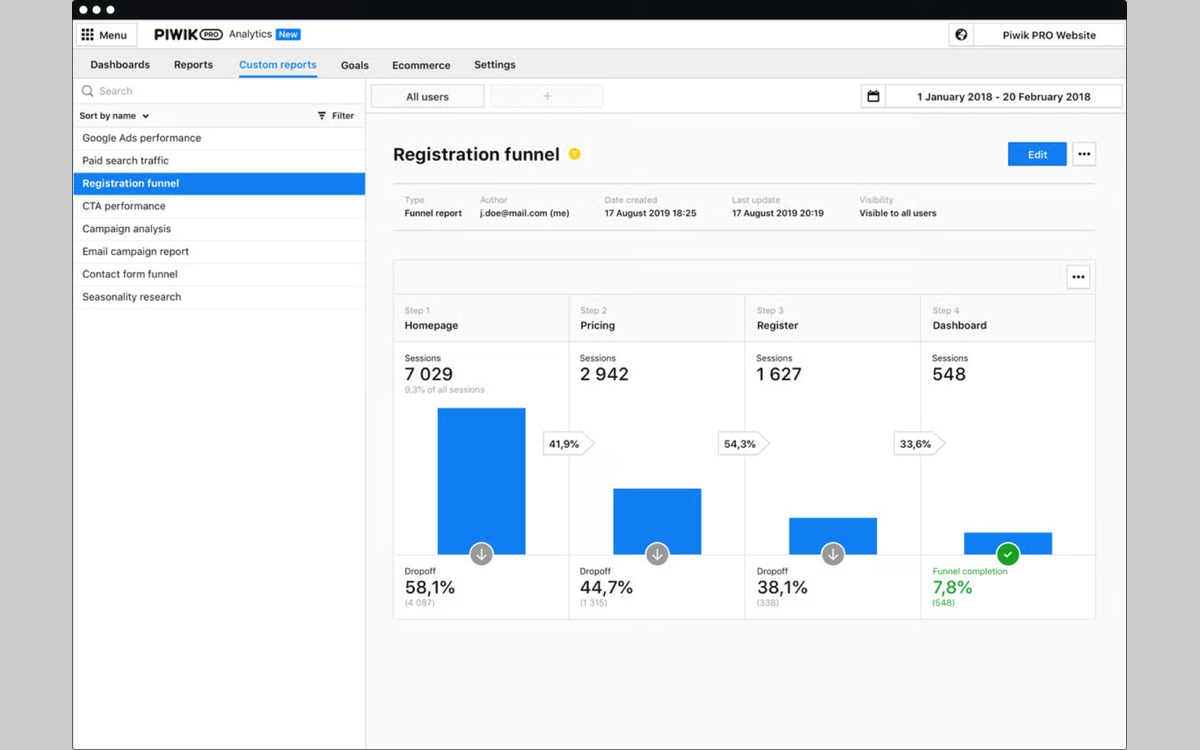
Task: Click the Pricing step dropoff arrow icon
Action: point(657,553)
